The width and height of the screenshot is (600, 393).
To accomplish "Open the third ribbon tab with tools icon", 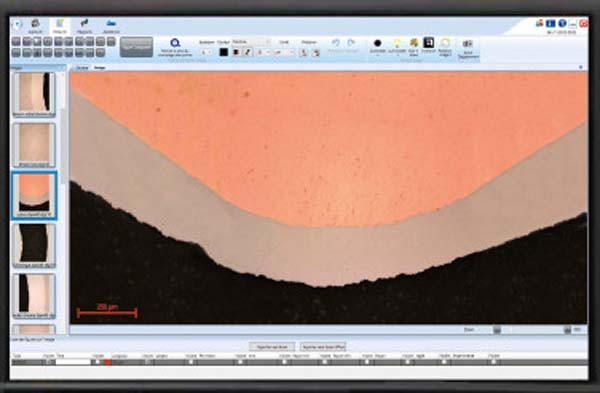I will click(x=85, y=26).
